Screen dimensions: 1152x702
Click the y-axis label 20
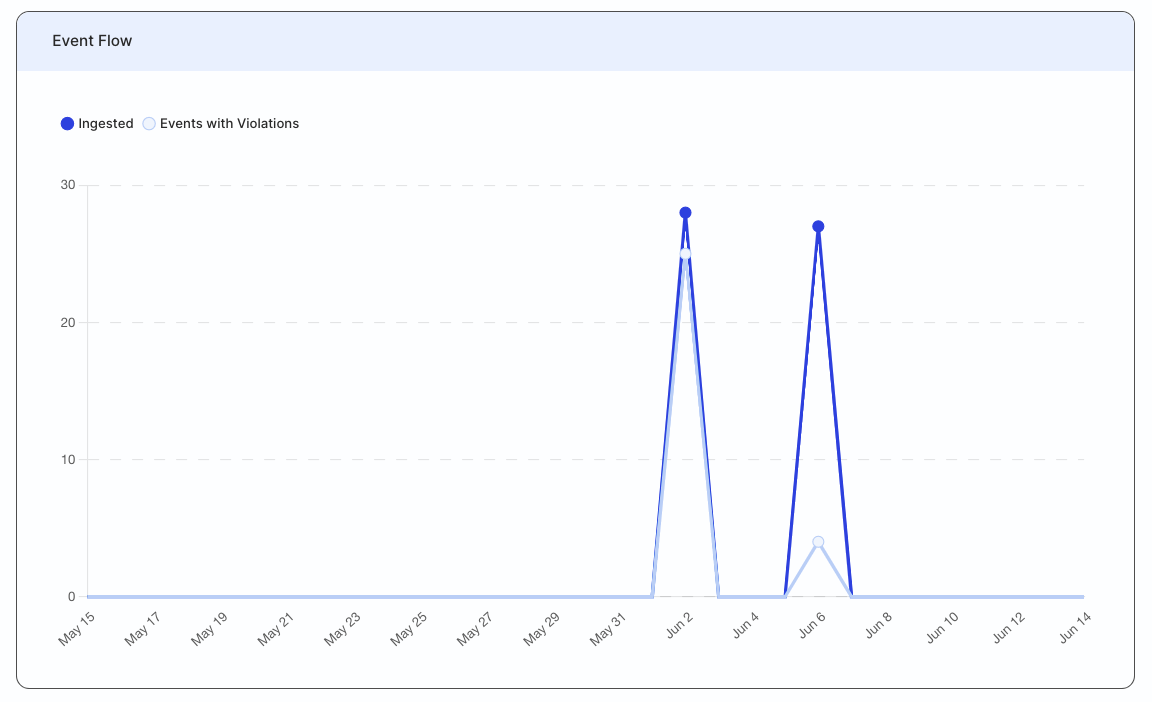point(68,322)
